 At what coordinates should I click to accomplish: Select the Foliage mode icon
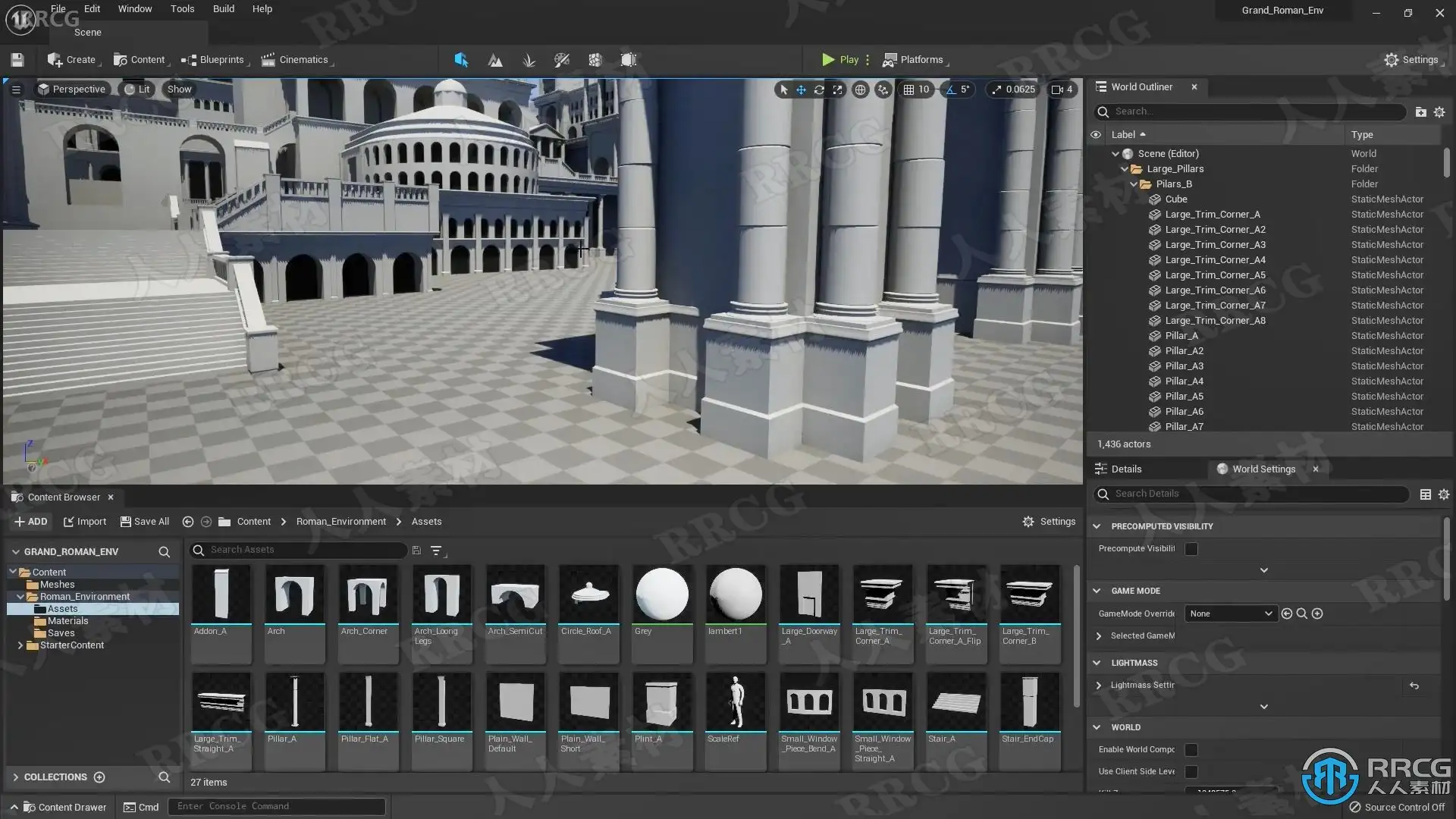click(x=529, y=60)
